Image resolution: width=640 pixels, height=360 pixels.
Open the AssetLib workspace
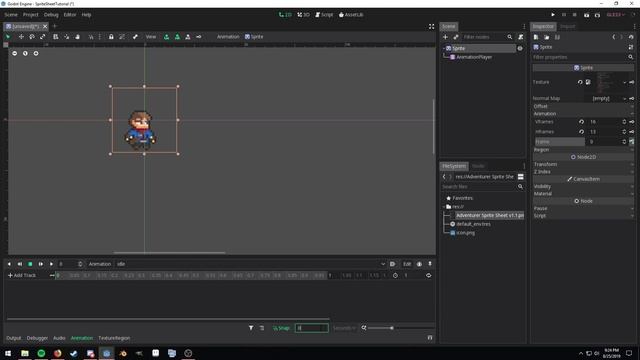[x=351, y=15]
